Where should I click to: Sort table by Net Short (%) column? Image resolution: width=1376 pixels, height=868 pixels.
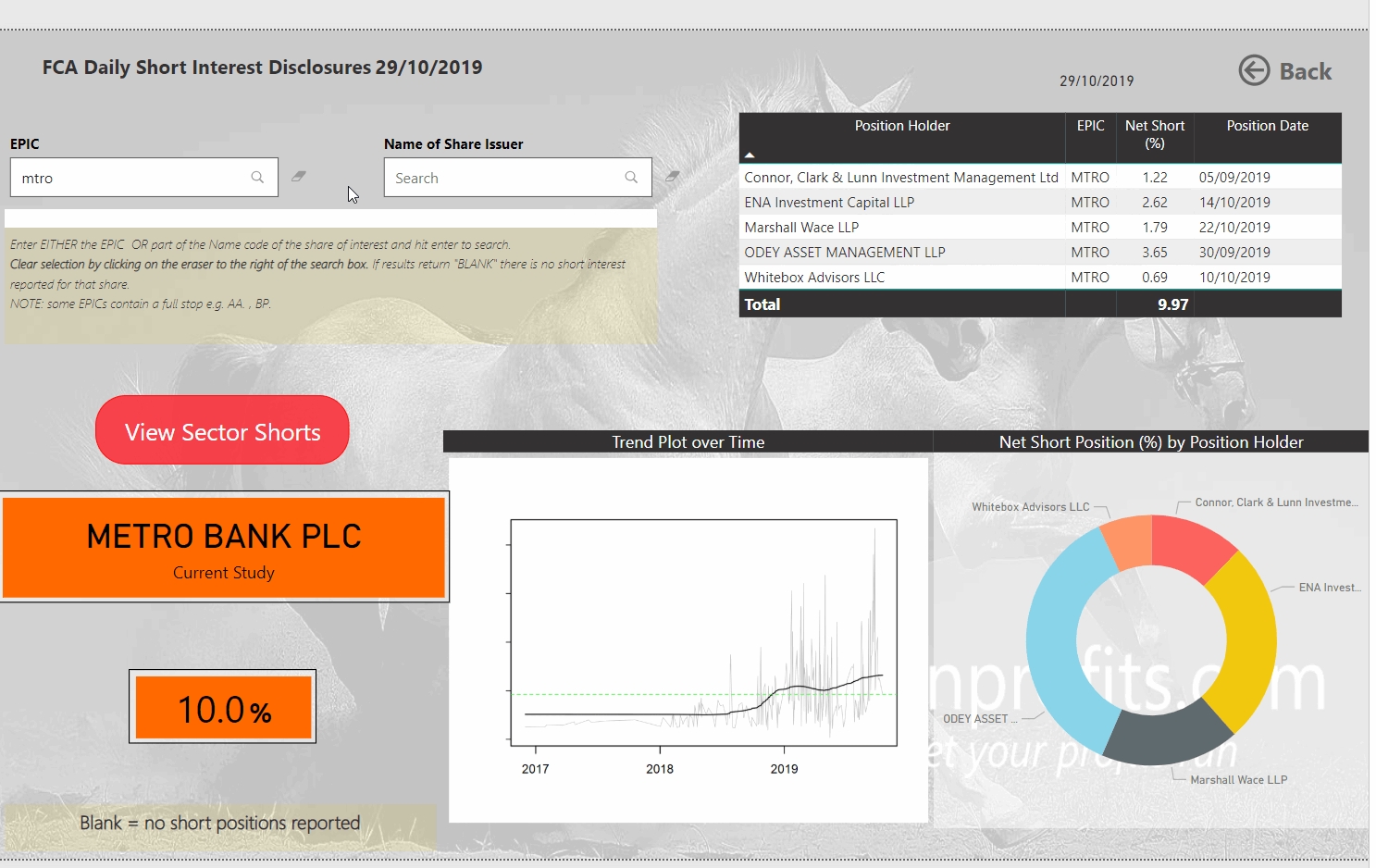pos(1154,134)
